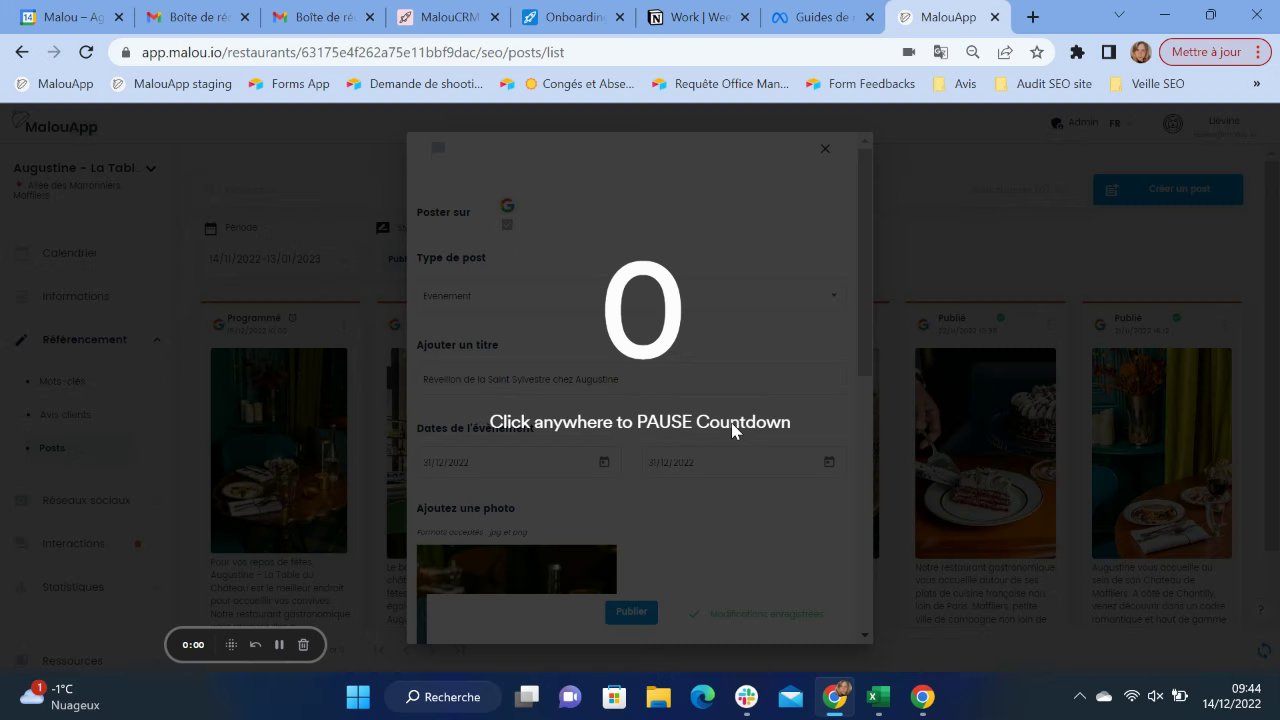1280x720 pixels.
Task: Switch to the Work | Wee Notion tab
Action: (x=696, y=17)
